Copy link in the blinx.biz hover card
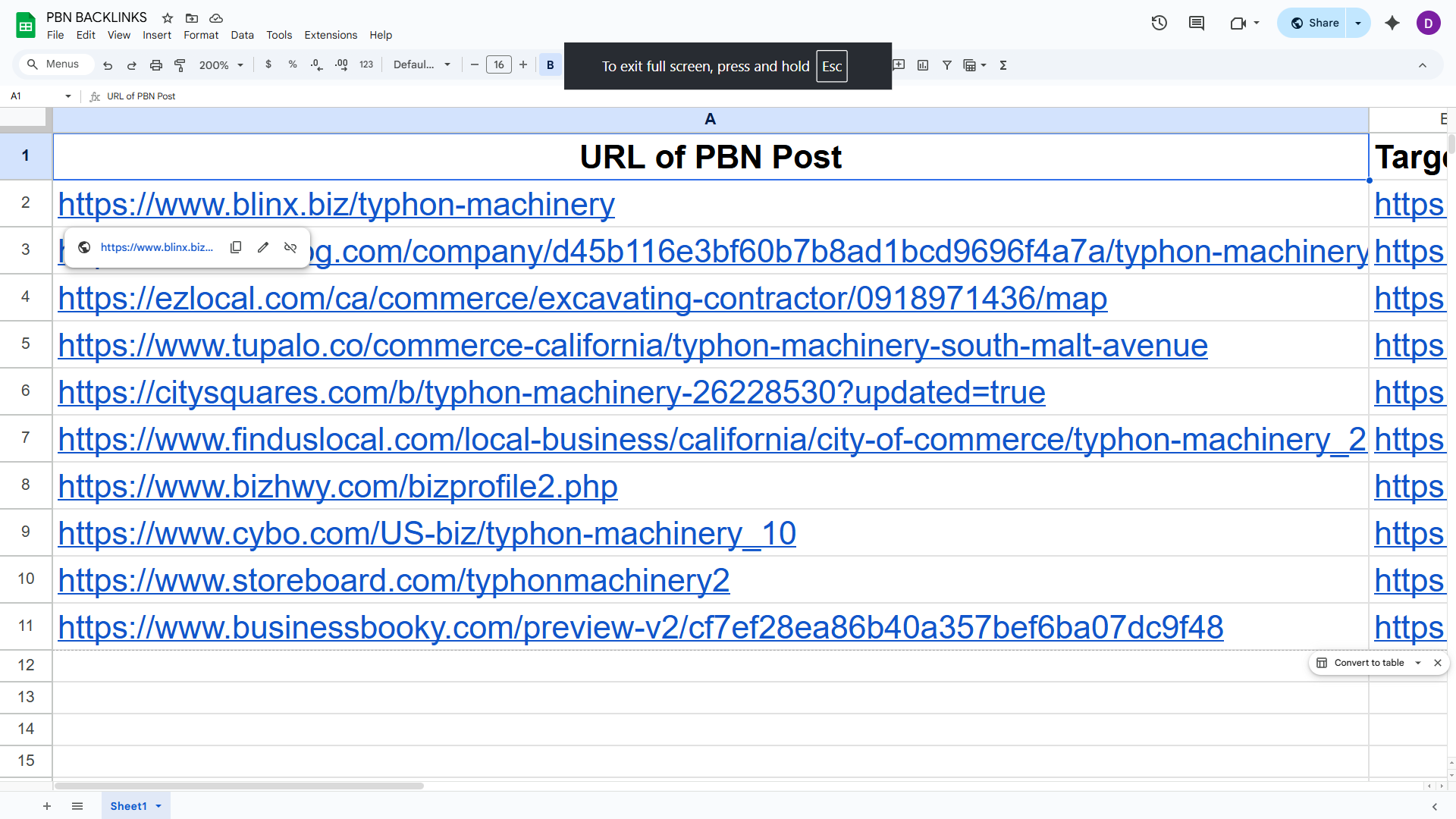Viewport: 1456px width, 819px height. point(236,247)
